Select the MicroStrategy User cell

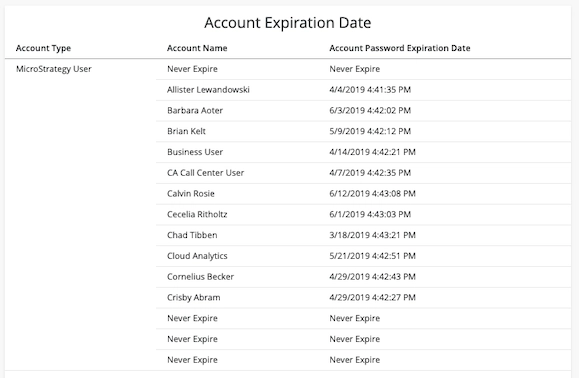[x=54, y=69]
